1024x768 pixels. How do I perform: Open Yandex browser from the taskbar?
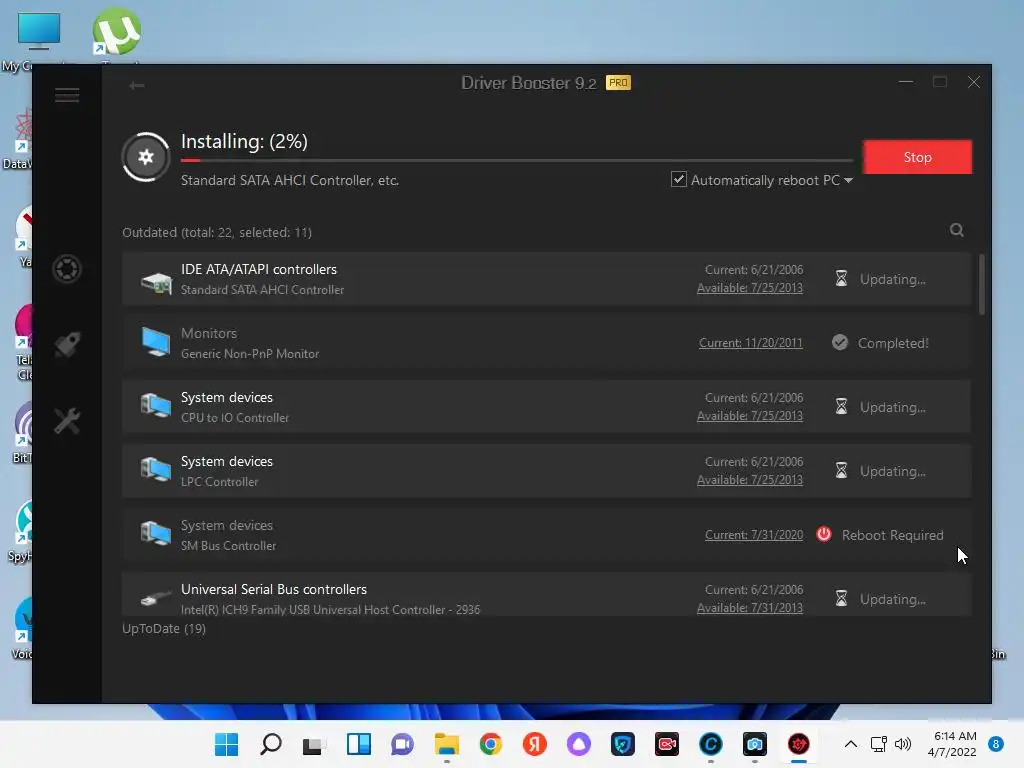click(x=535, y=744)
